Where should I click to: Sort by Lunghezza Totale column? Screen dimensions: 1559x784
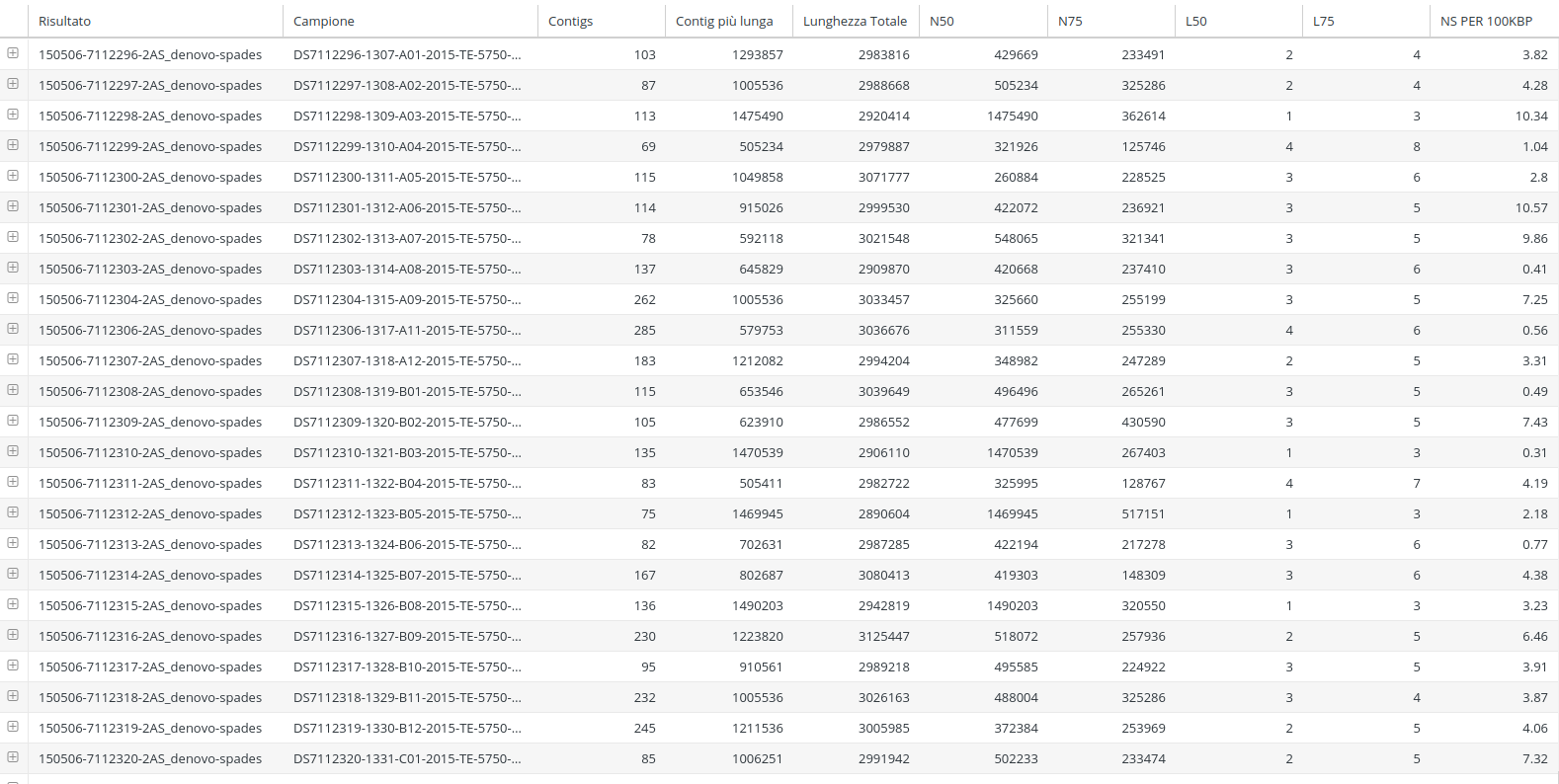[x=855, y=21]
